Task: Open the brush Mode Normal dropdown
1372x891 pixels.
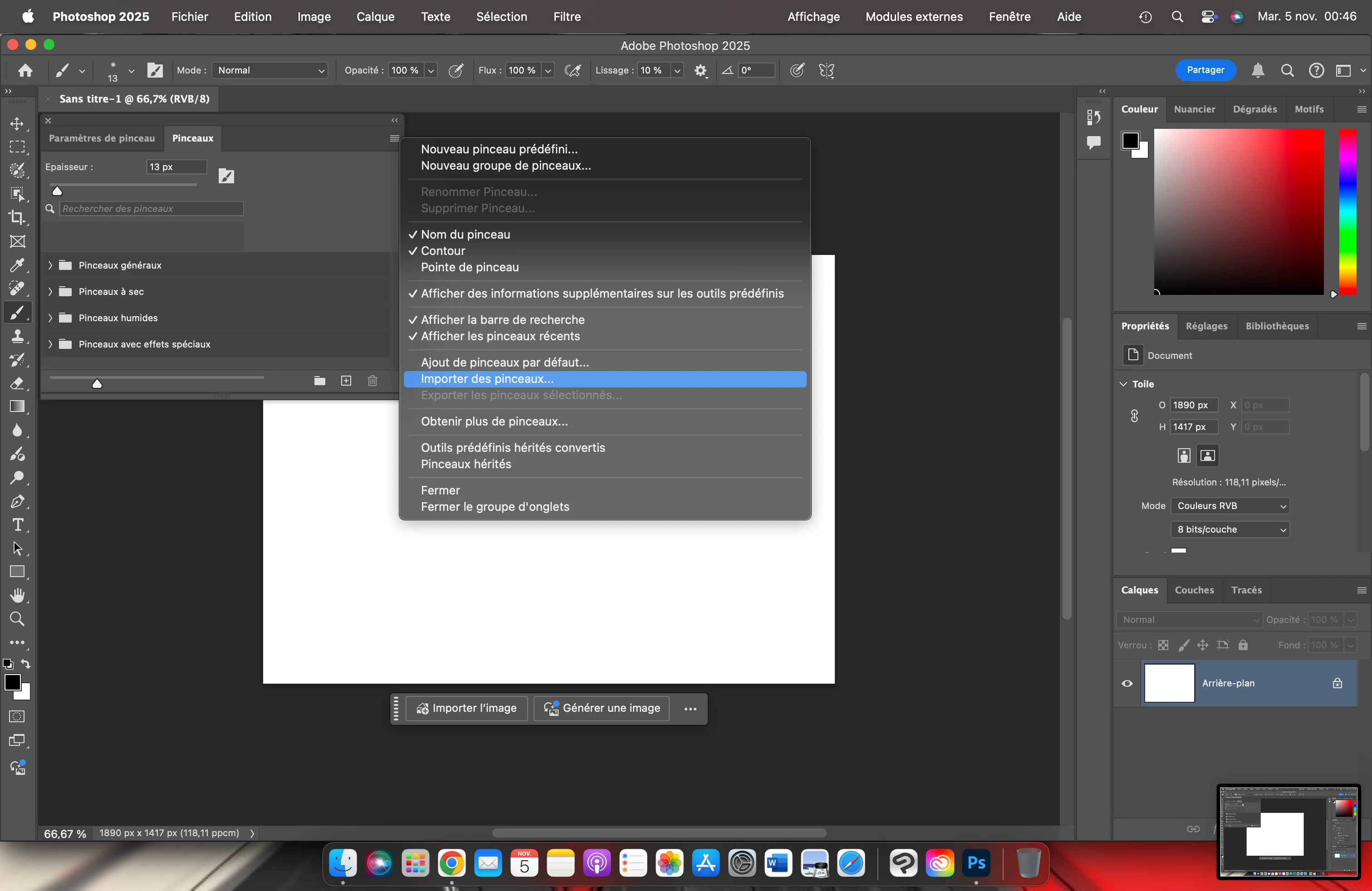Action: point(270,71)
